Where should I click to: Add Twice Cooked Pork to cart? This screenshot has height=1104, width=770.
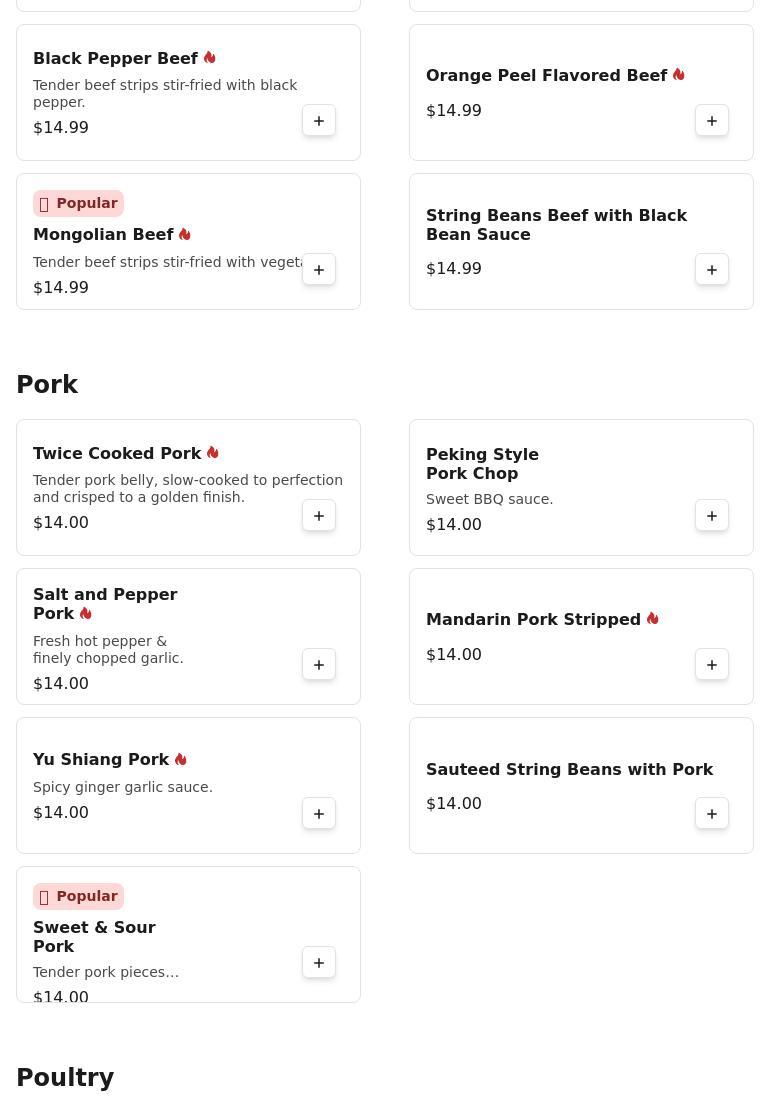[319, 516]
